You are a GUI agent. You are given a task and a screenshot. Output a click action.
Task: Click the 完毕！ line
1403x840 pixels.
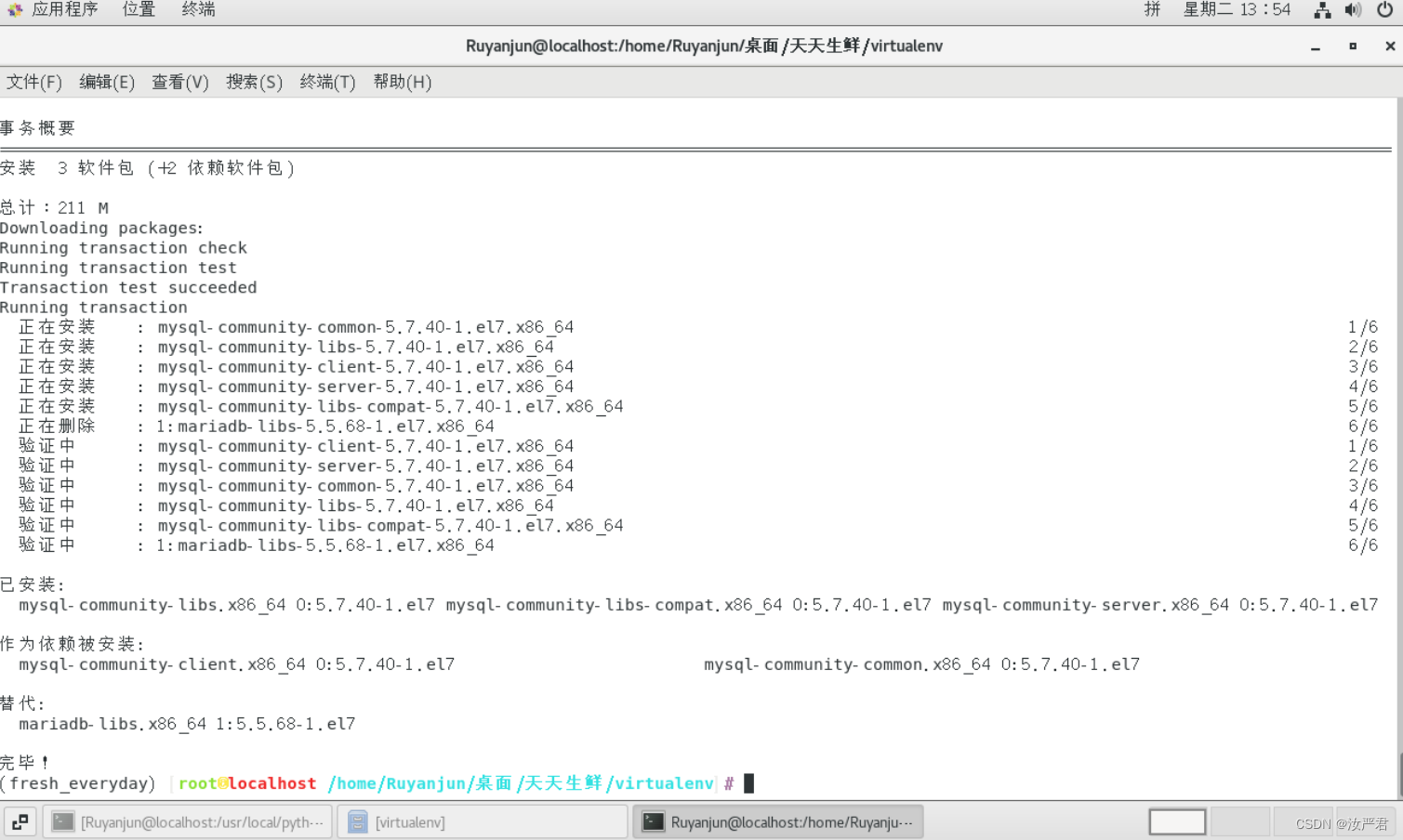(25, 763)
